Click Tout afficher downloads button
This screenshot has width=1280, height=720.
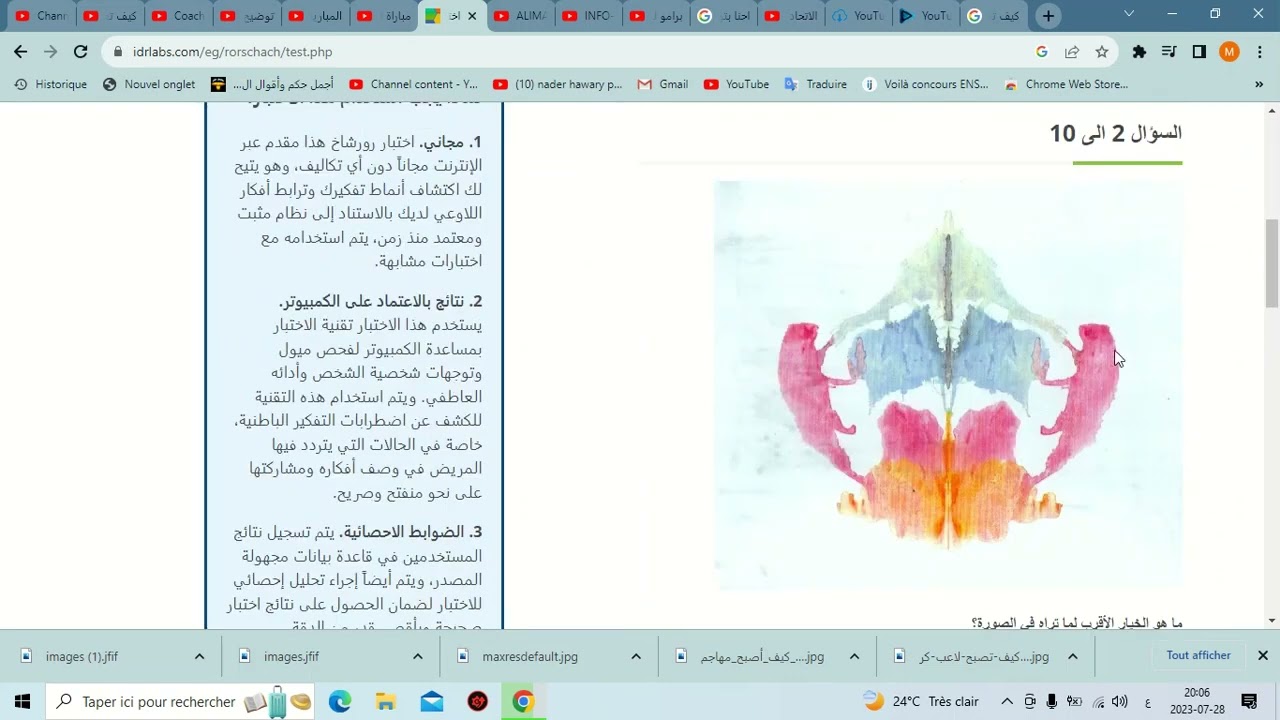click(1198, 656)
